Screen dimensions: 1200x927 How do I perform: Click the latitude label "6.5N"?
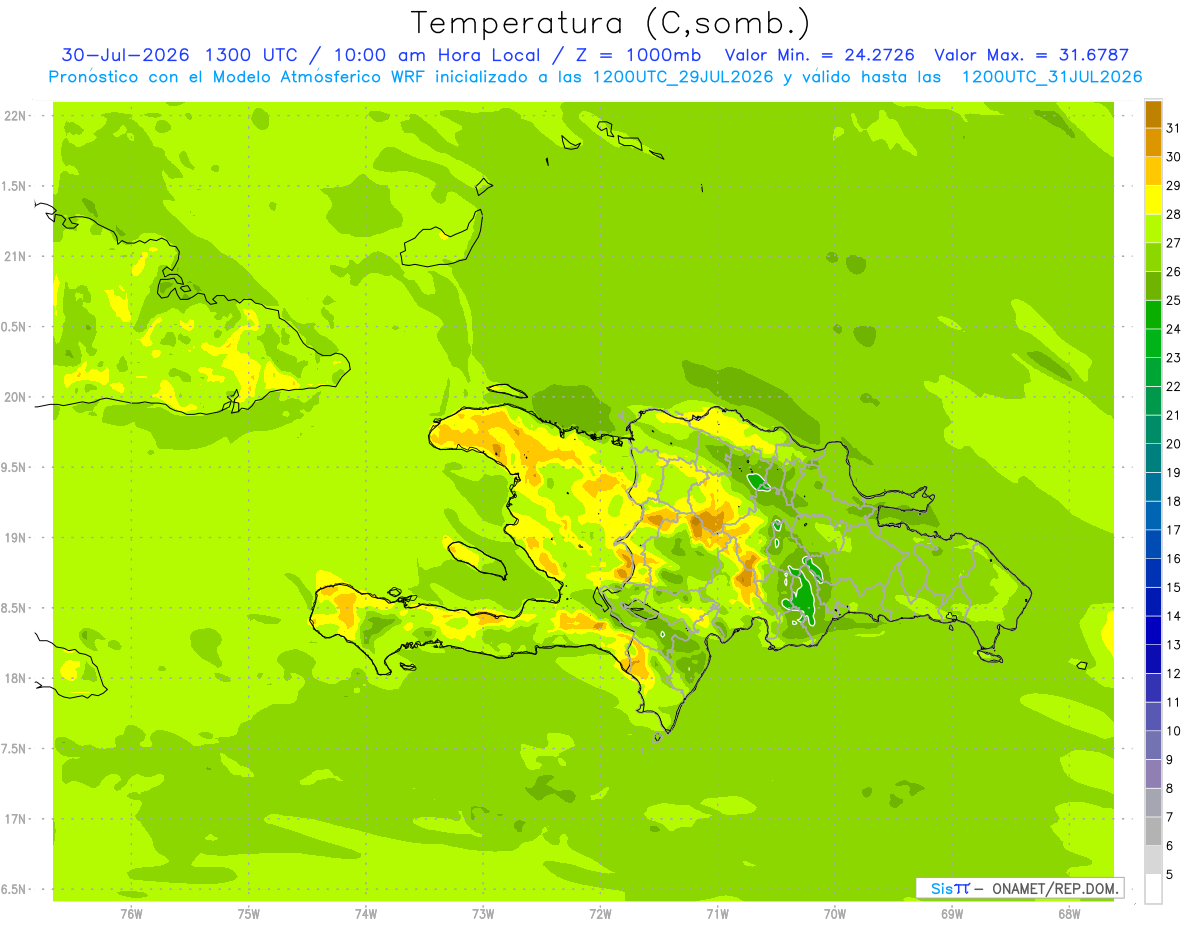(x=13, y=890)
